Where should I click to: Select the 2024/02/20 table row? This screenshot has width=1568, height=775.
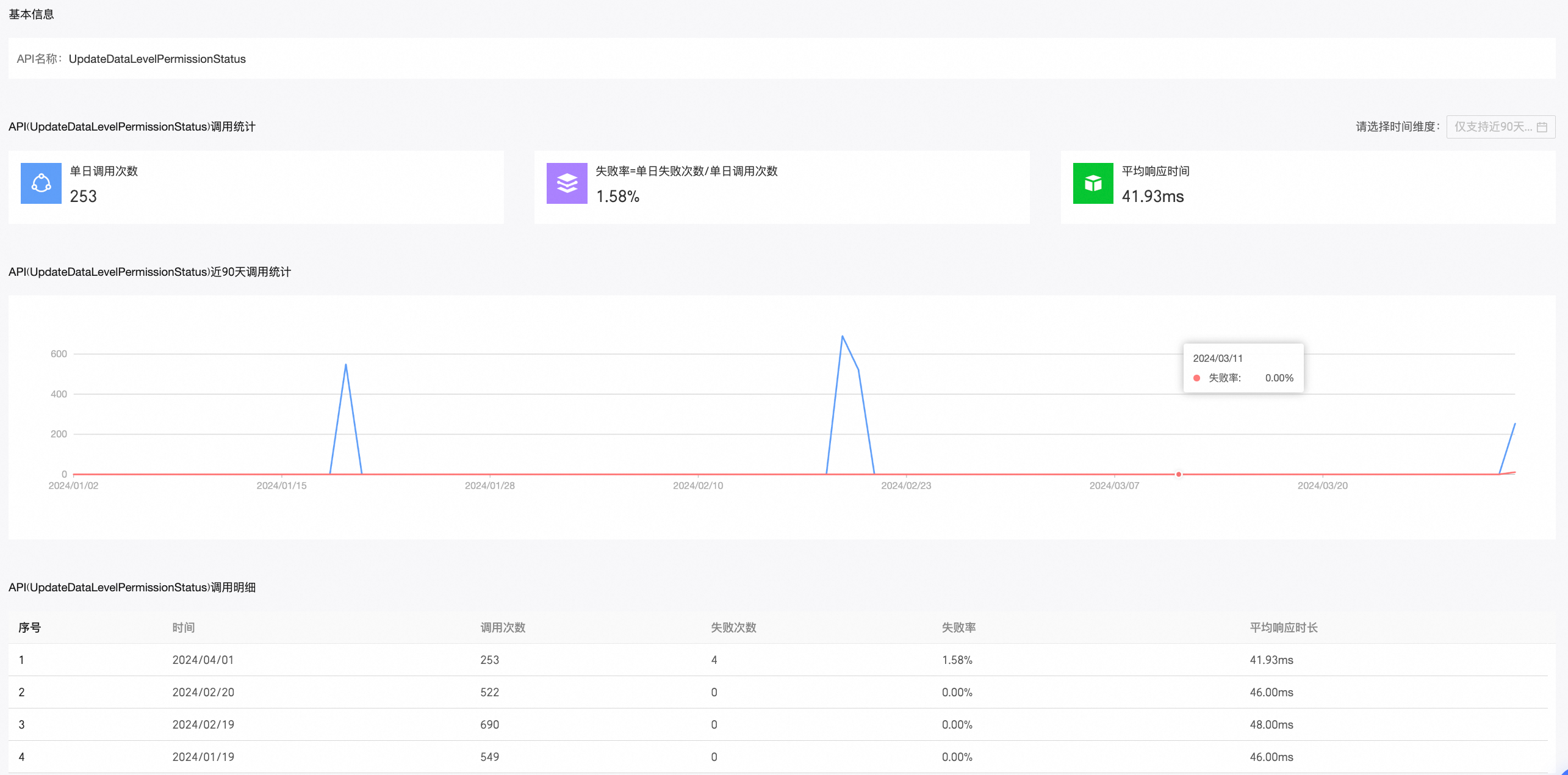click(x=203, y=692)
